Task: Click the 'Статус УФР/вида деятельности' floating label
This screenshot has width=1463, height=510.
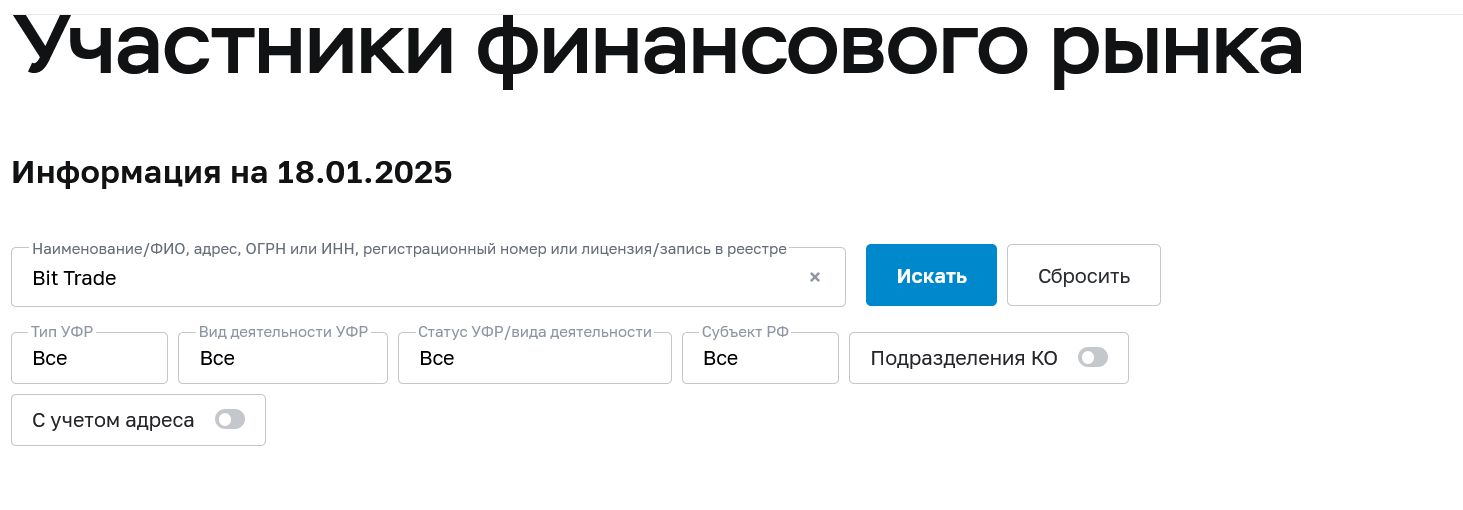Action: tap(534, 332)
